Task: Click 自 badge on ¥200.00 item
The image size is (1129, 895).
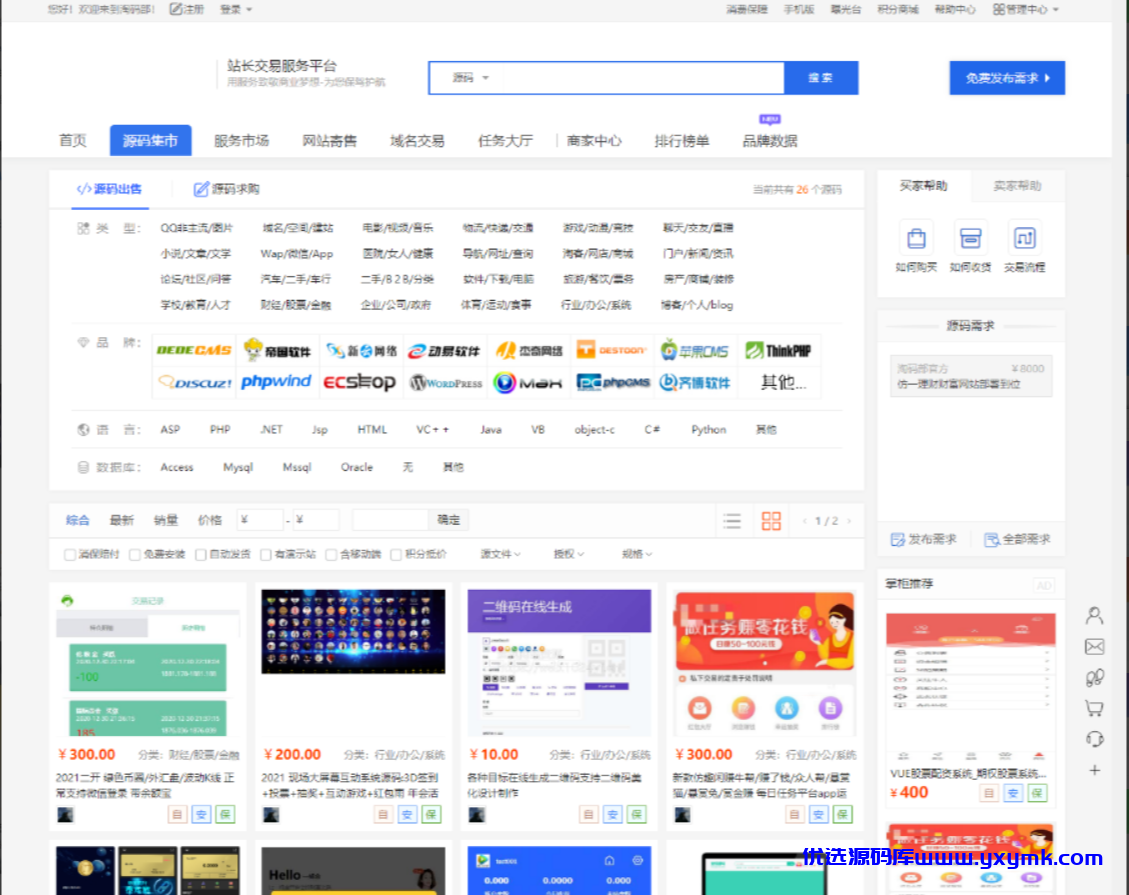Action: 383,814
